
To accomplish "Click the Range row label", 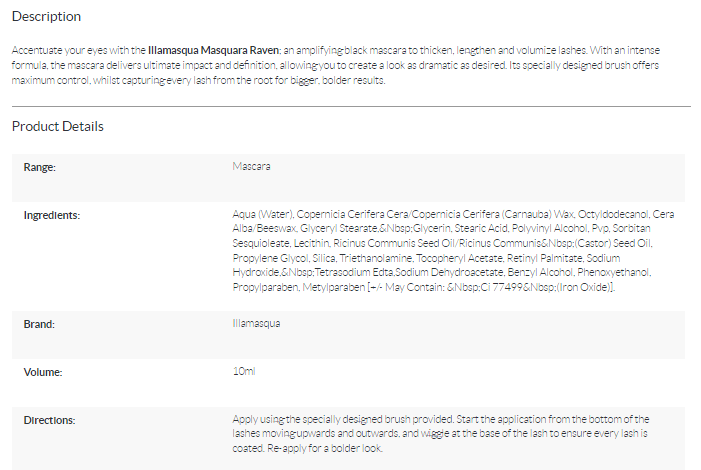I will click(x=40, y=167).
